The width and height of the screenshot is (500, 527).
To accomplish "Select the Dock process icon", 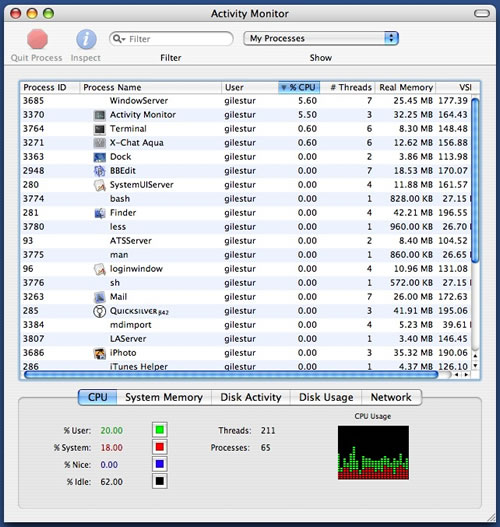I will pyautogui.click(x=99, y=157).
